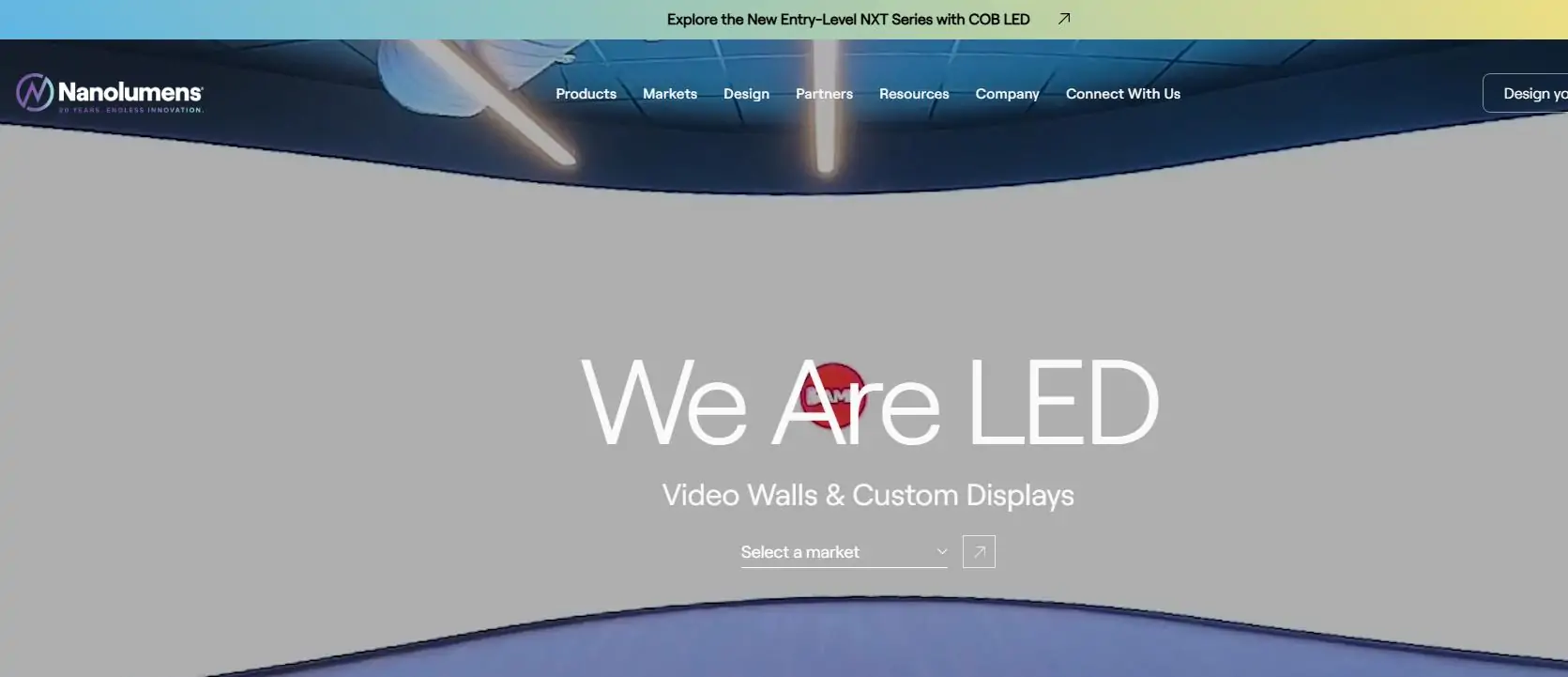Open the arrow icon in the announcement banner
This screenshot has height=677, width=1568.
(1064, 19)
